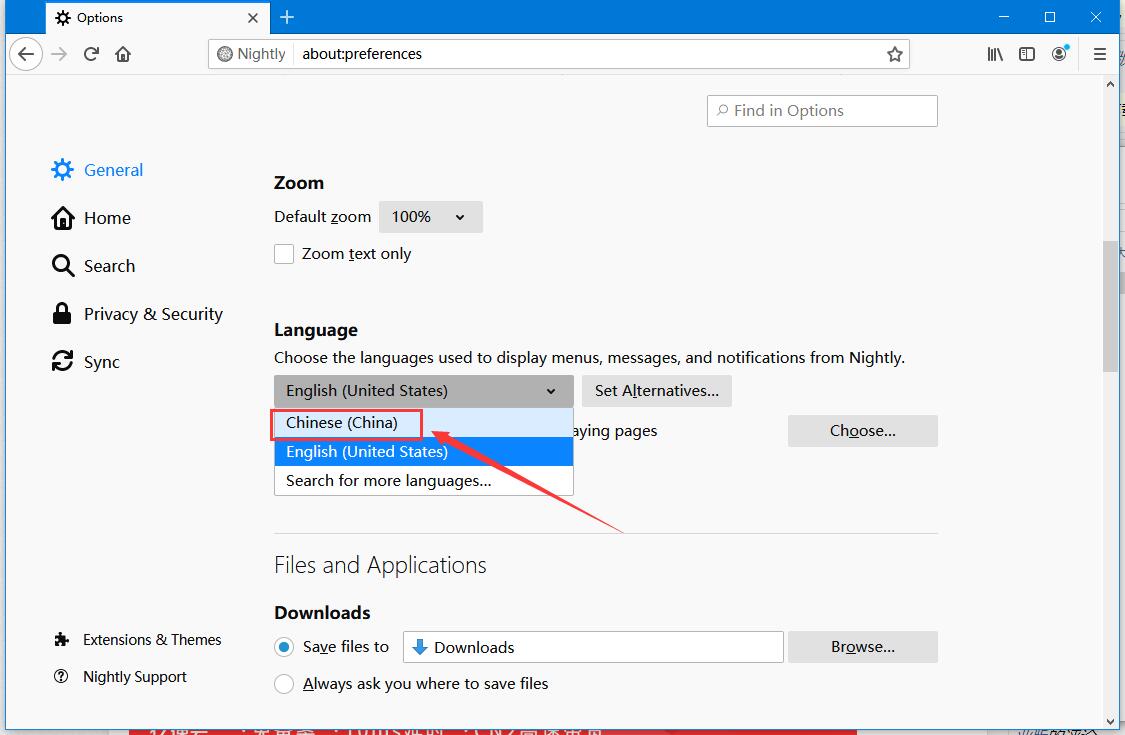The height and width of the screenshot is (735, 1125).
Task: Click the scrollbar down arrow
Action: 1110,722
